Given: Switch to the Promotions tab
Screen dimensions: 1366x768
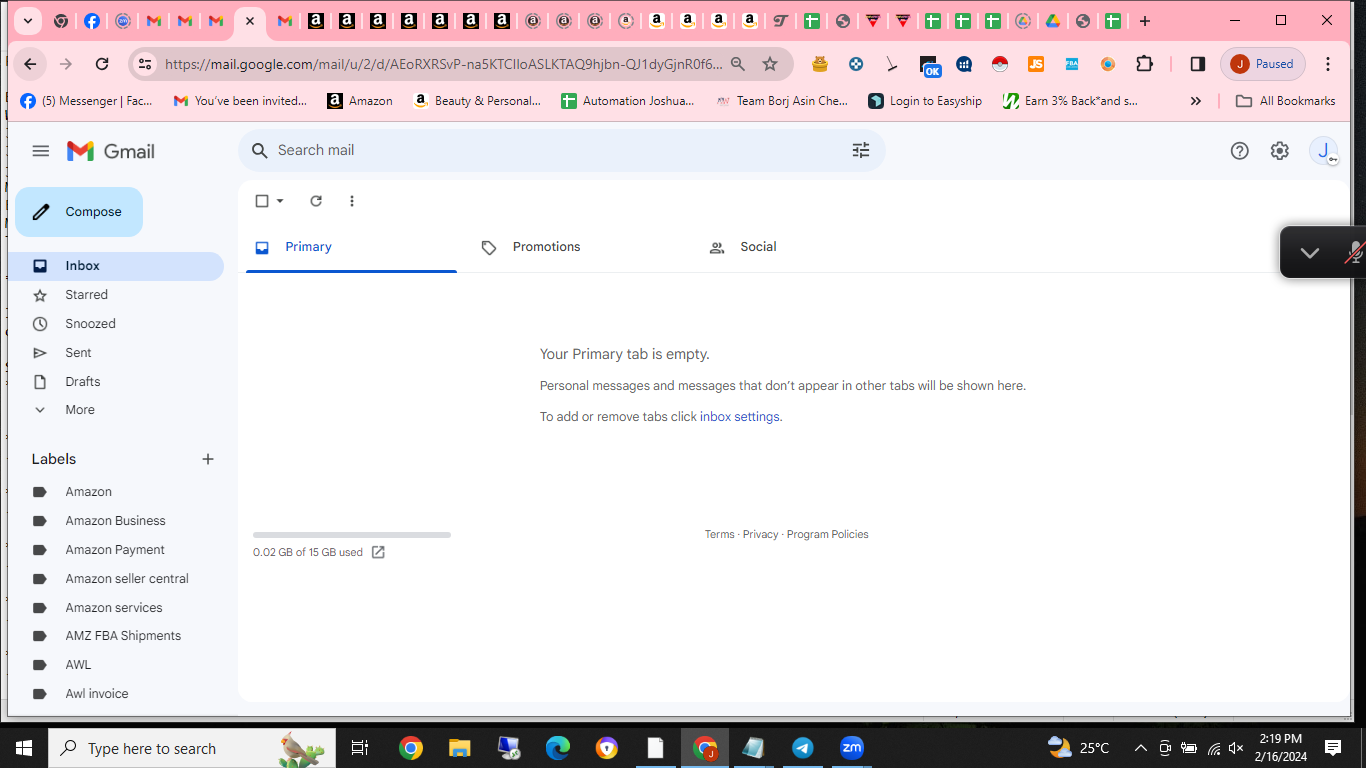Looking at the screenshot, I should pyautogui.click(x=579, y=247).
